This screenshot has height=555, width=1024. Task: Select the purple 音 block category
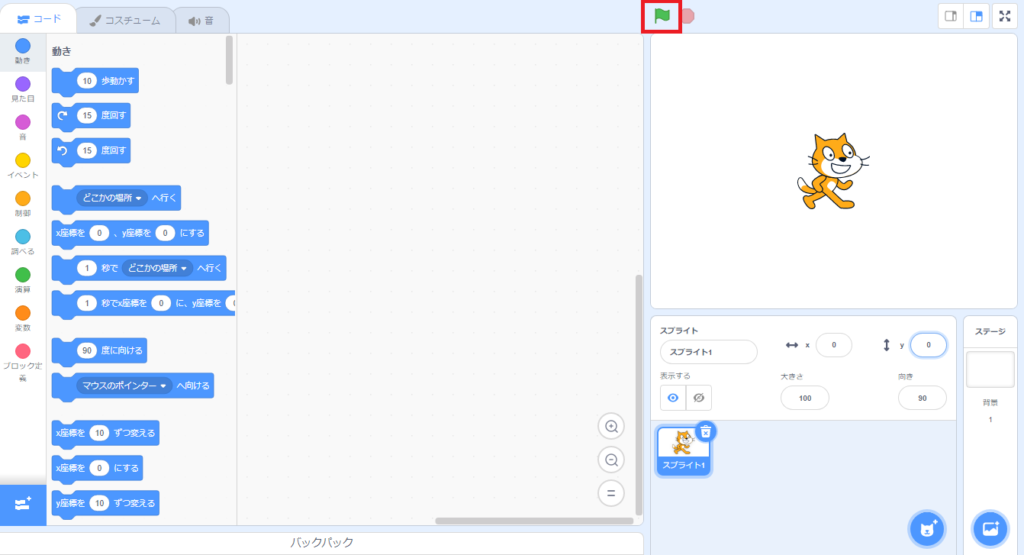point(23,127)
